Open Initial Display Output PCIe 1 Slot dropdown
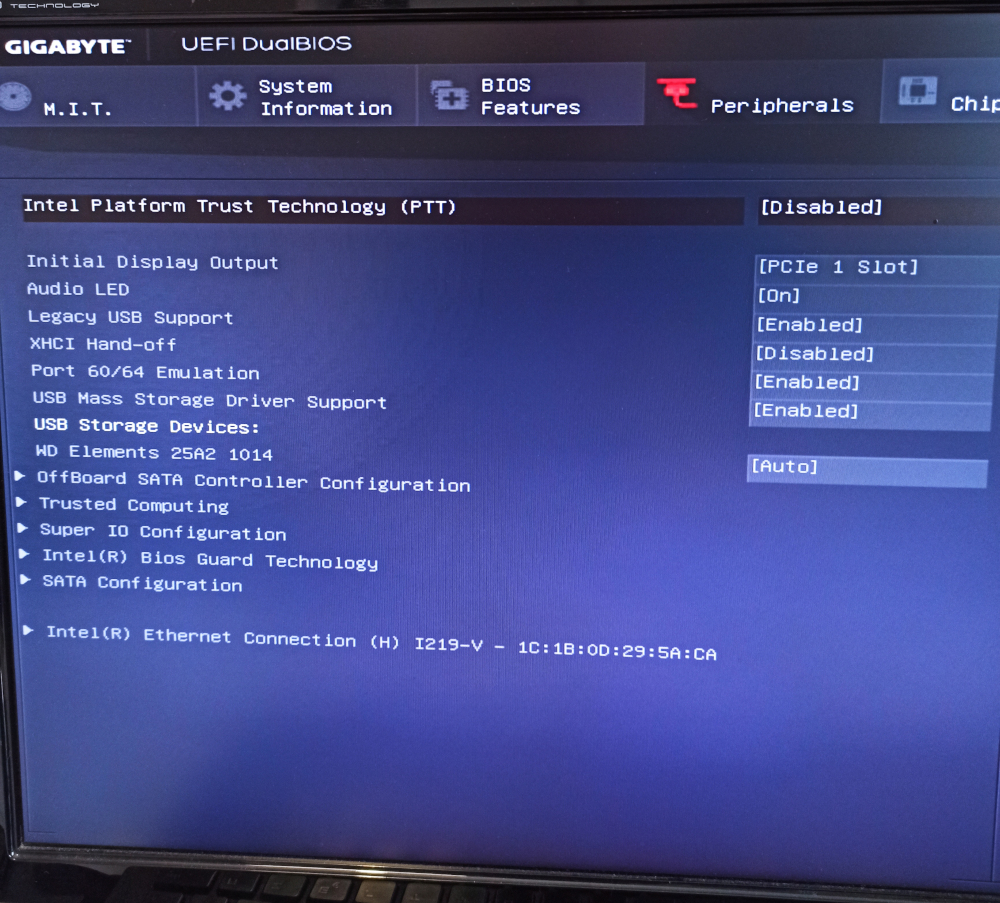 click(x=837, y=267)
